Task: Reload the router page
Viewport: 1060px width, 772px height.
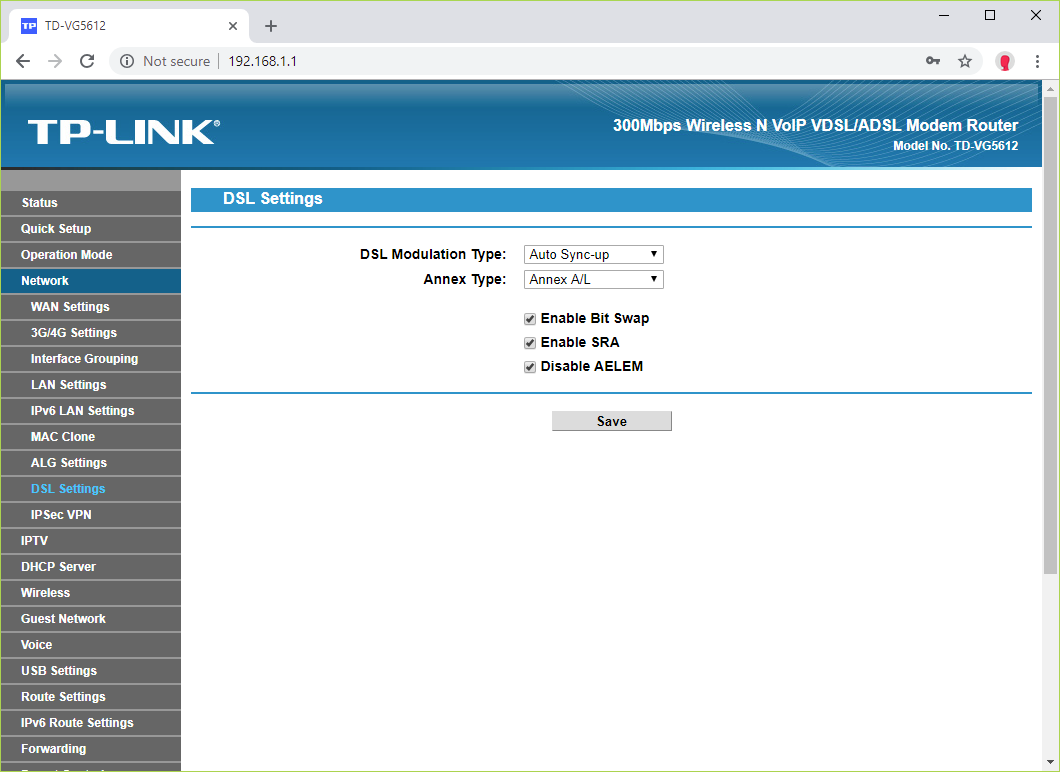Action: pyautogui.click(x=87, y=61)
